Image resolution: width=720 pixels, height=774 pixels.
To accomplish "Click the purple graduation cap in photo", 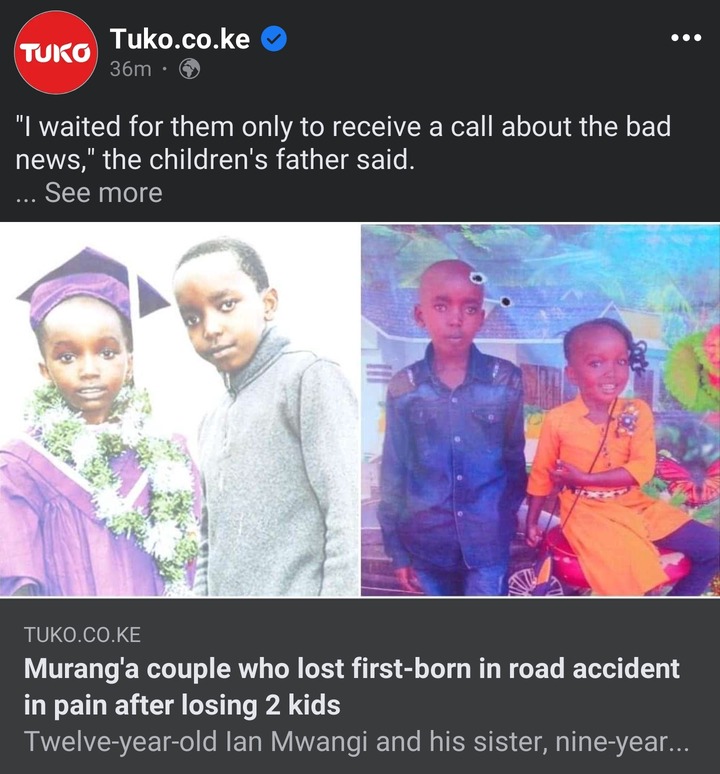I will point(91,284).
